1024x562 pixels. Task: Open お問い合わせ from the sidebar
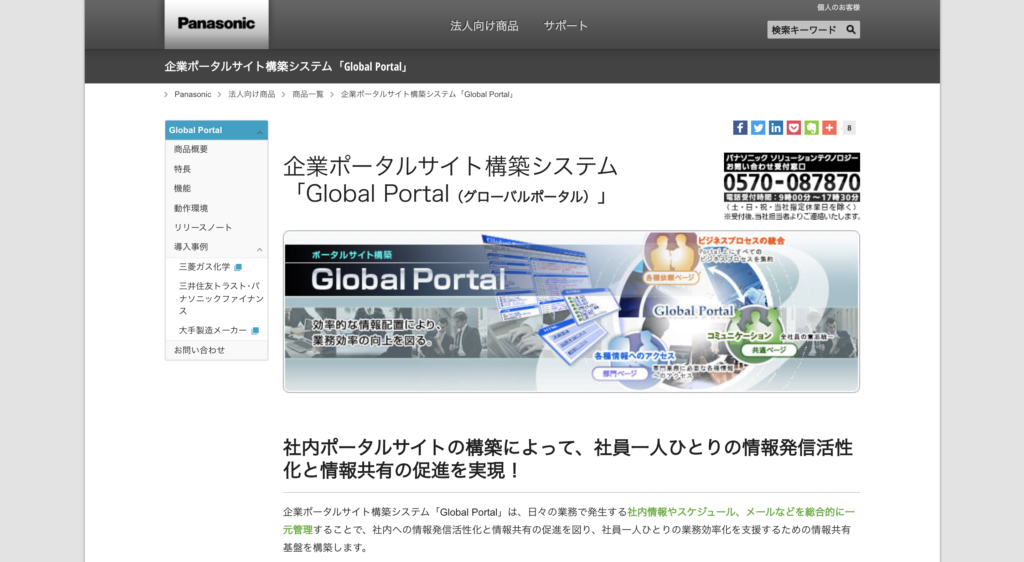pyautogui.click(x=199, y=350)
